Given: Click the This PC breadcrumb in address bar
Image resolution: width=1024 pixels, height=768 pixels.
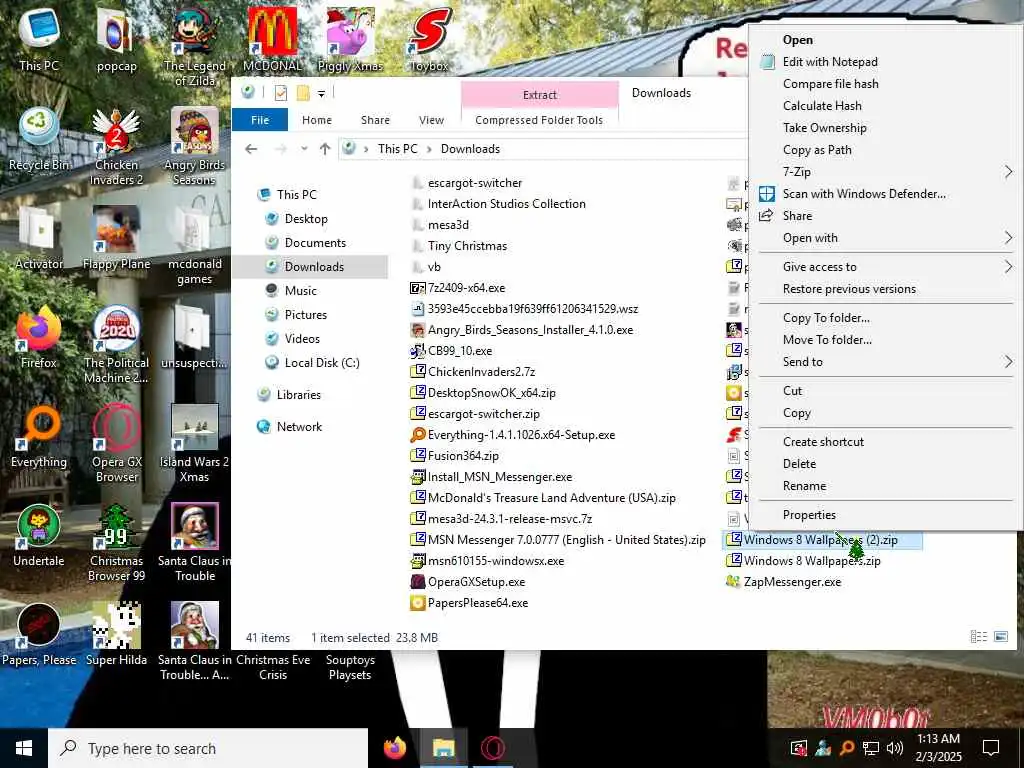Looking at the screenshot, I should [x=397, y=149].
